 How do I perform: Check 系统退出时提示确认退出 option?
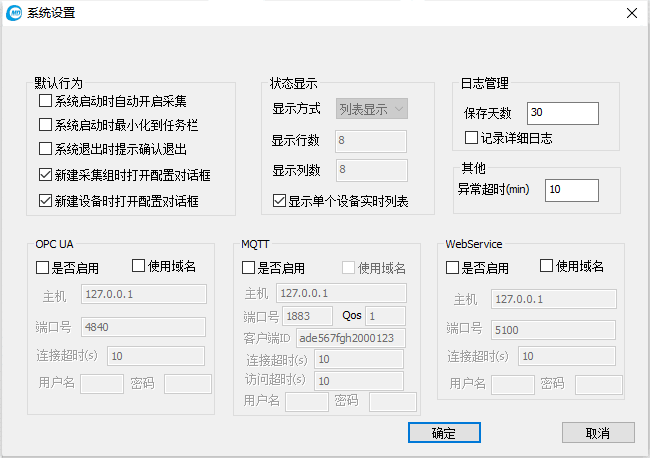coord(45,149)
